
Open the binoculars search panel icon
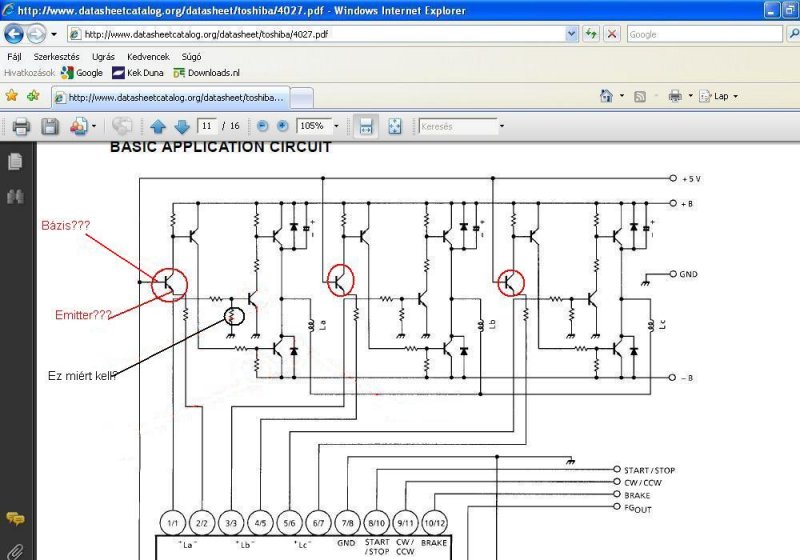pos(15,196)
